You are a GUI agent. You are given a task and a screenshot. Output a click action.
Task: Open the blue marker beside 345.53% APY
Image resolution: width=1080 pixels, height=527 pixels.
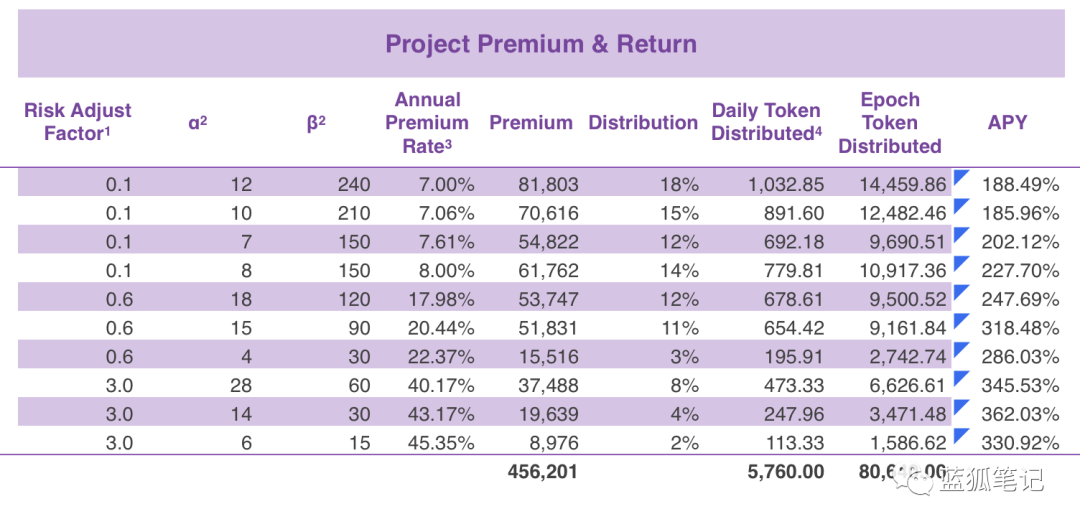coord(961,380)
